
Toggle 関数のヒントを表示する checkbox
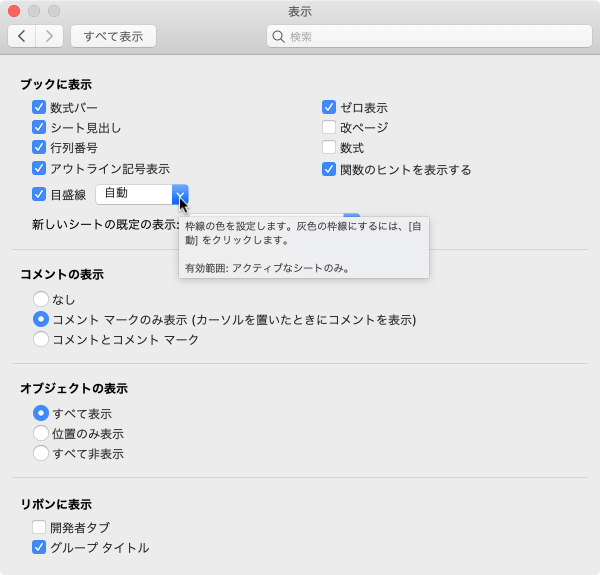click(x=328, y=169)
